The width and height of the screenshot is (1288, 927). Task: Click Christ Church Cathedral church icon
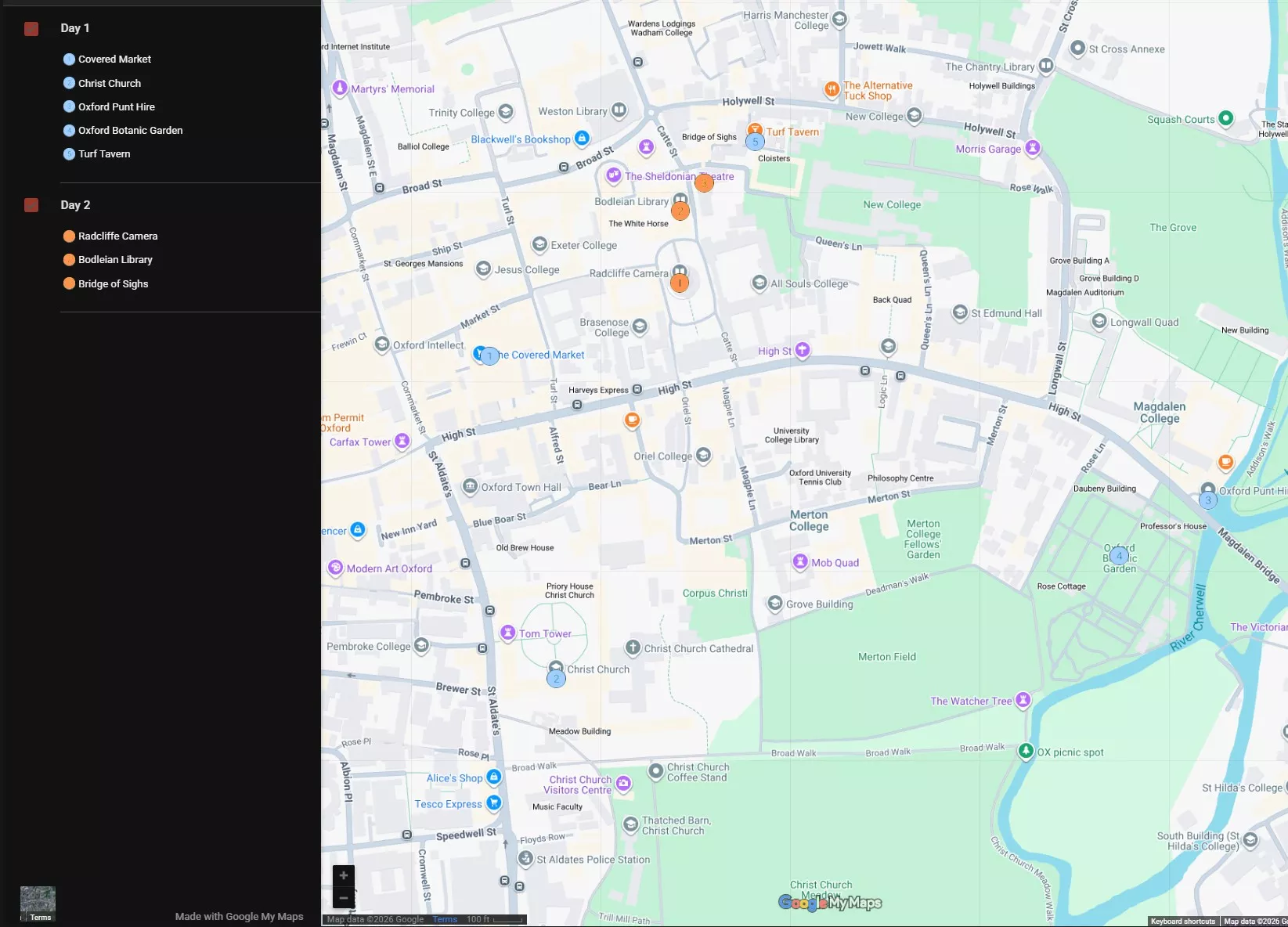[x=633, y=647]
